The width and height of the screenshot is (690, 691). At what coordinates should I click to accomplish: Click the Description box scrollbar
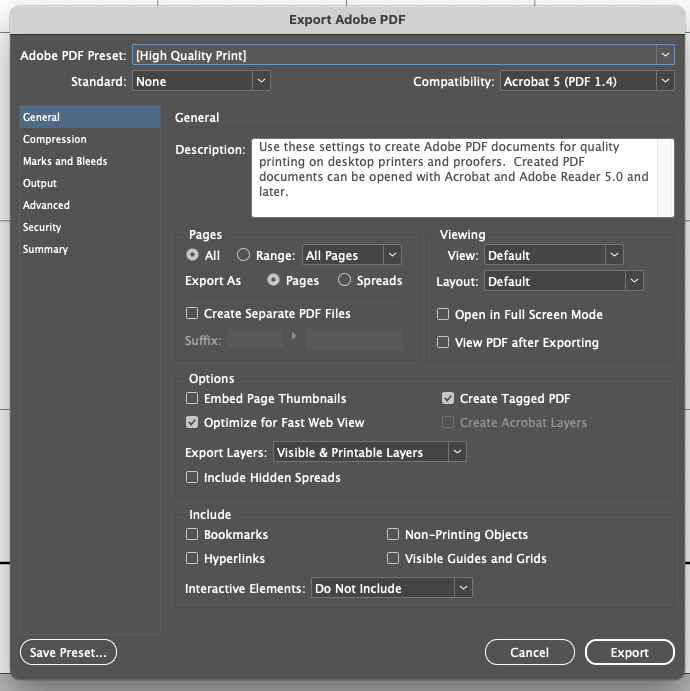pos(665,178)
